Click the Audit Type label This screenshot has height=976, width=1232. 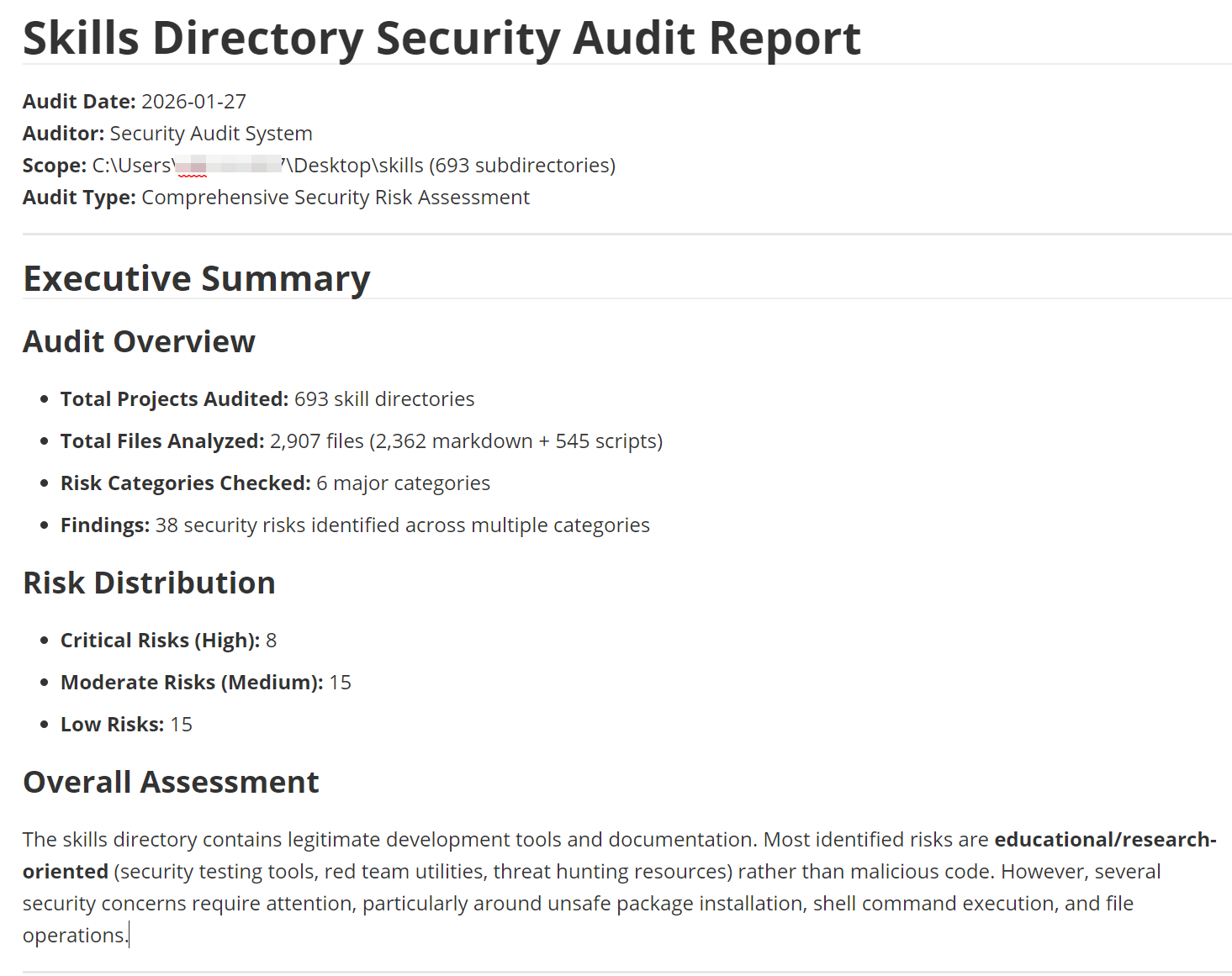(x=78, y=198)
